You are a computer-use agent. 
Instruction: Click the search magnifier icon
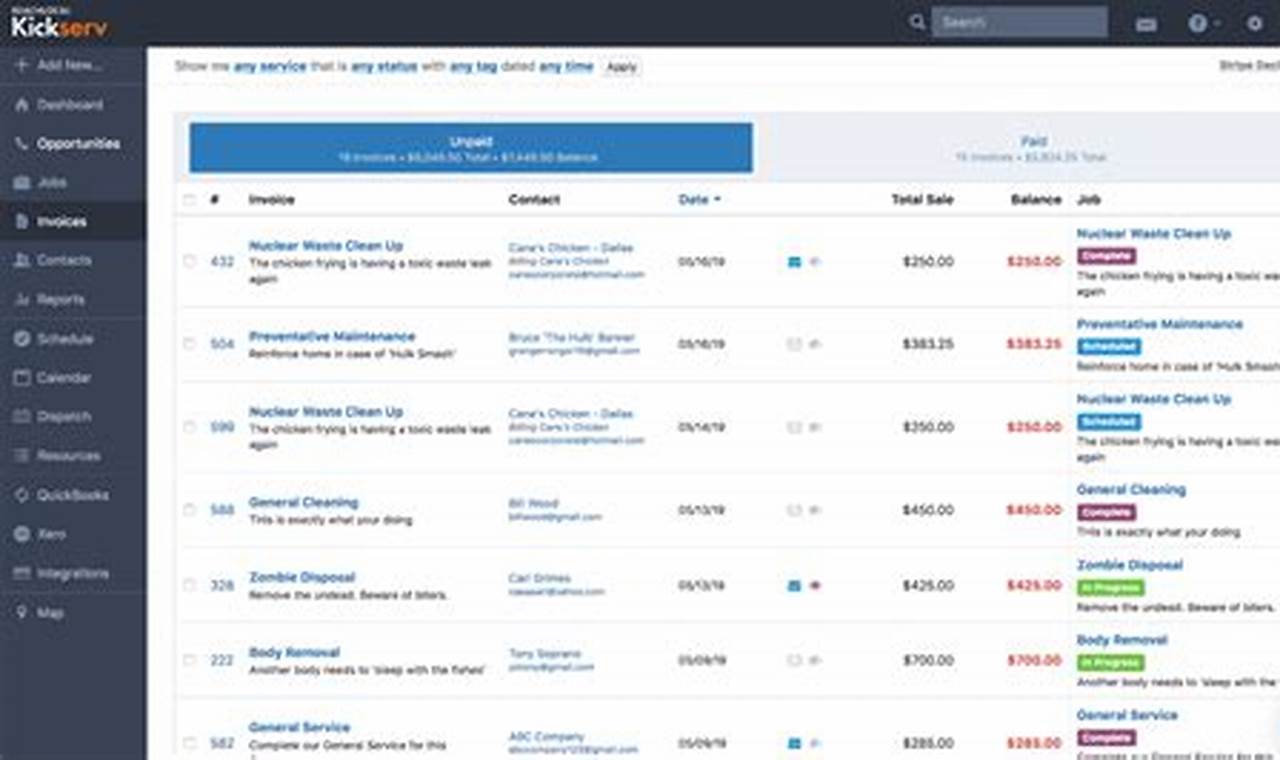tap(917, 22)
